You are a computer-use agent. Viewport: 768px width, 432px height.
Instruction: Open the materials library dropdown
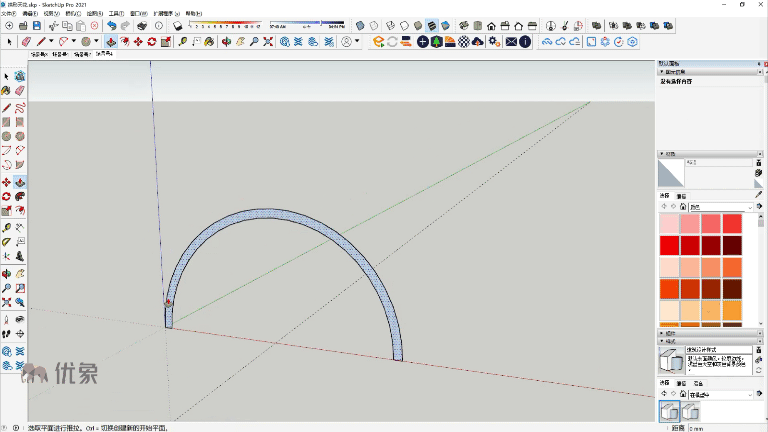pos(750,206)
